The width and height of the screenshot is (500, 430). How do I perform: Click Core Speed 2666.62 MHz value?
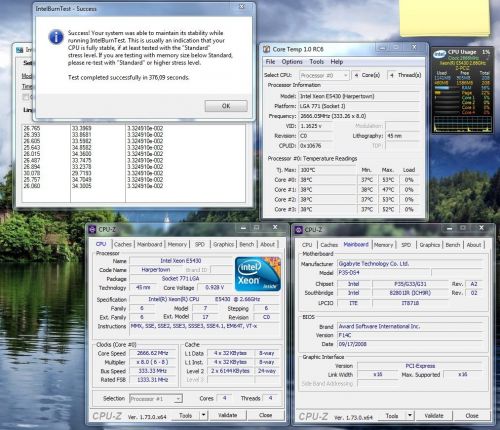[153, 353]
